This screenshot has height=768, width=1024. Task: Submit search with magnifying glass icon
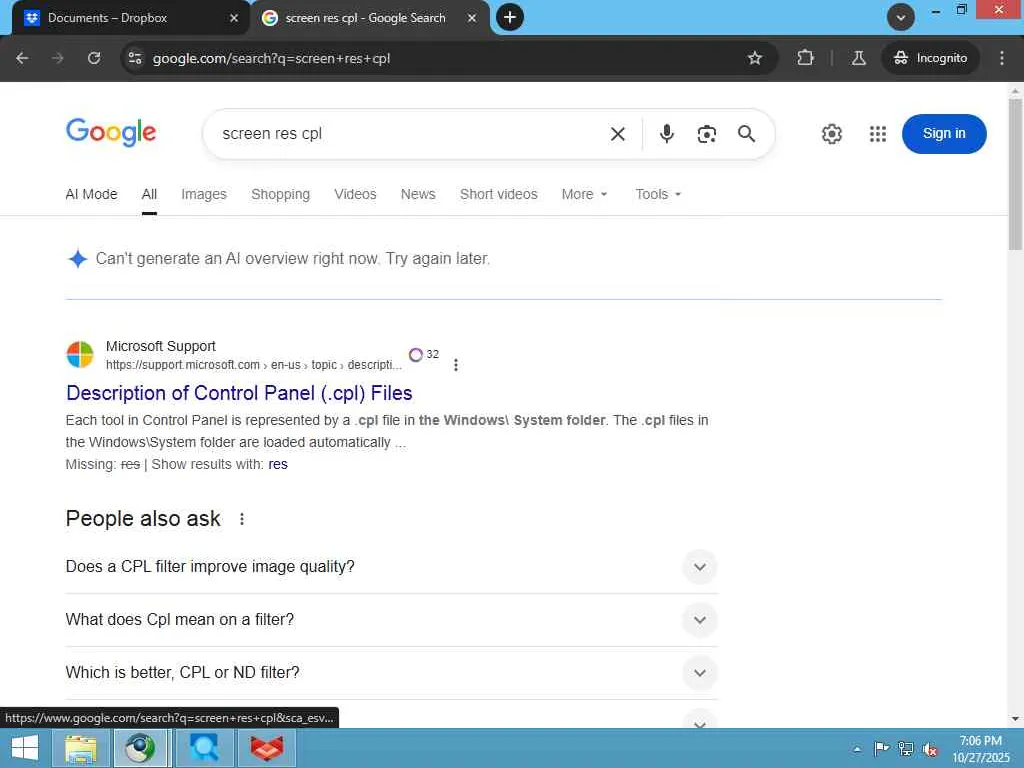(746, 134)
